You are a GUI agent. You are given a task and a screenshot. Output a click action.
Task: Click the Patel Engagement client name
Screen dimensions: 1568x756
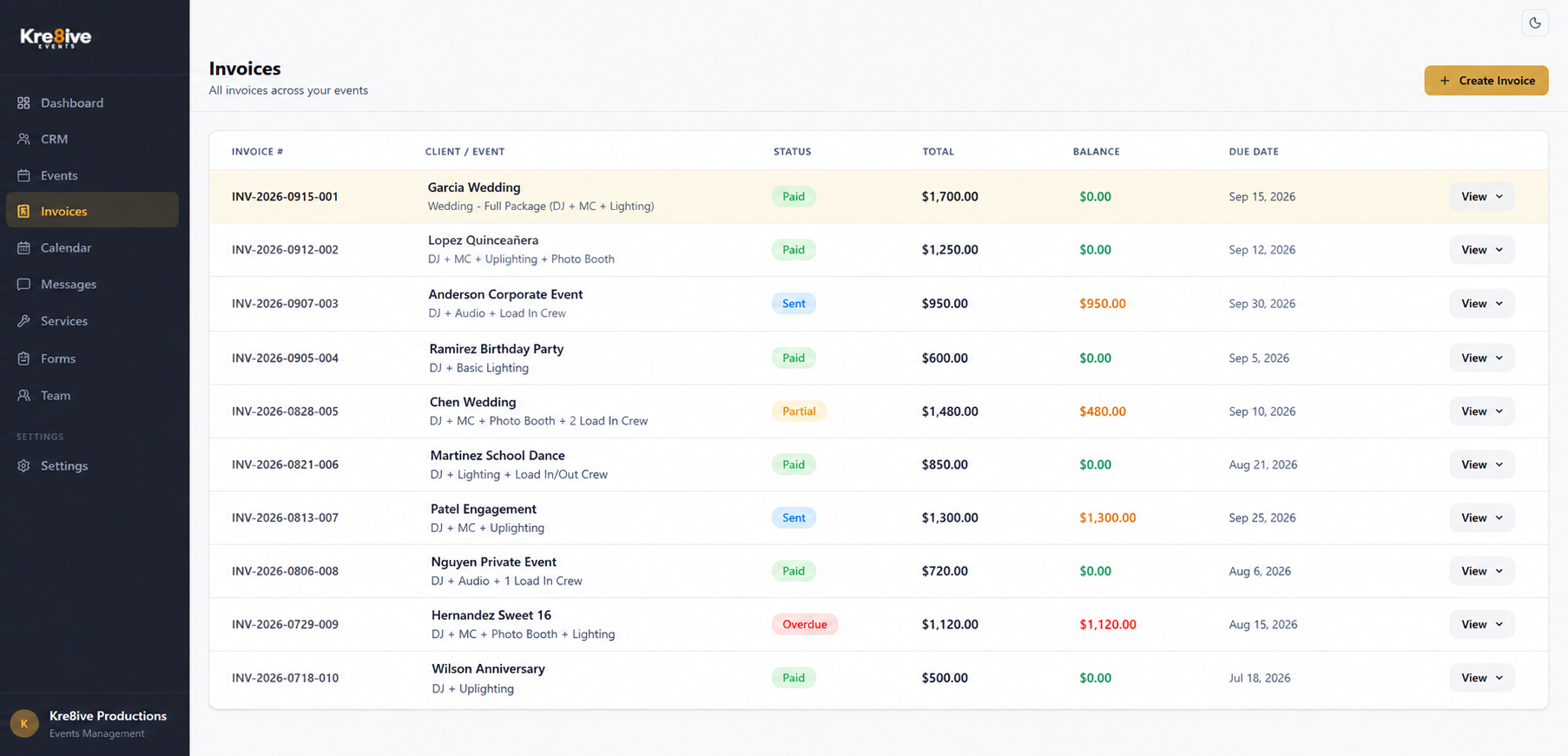coord(484,509)
